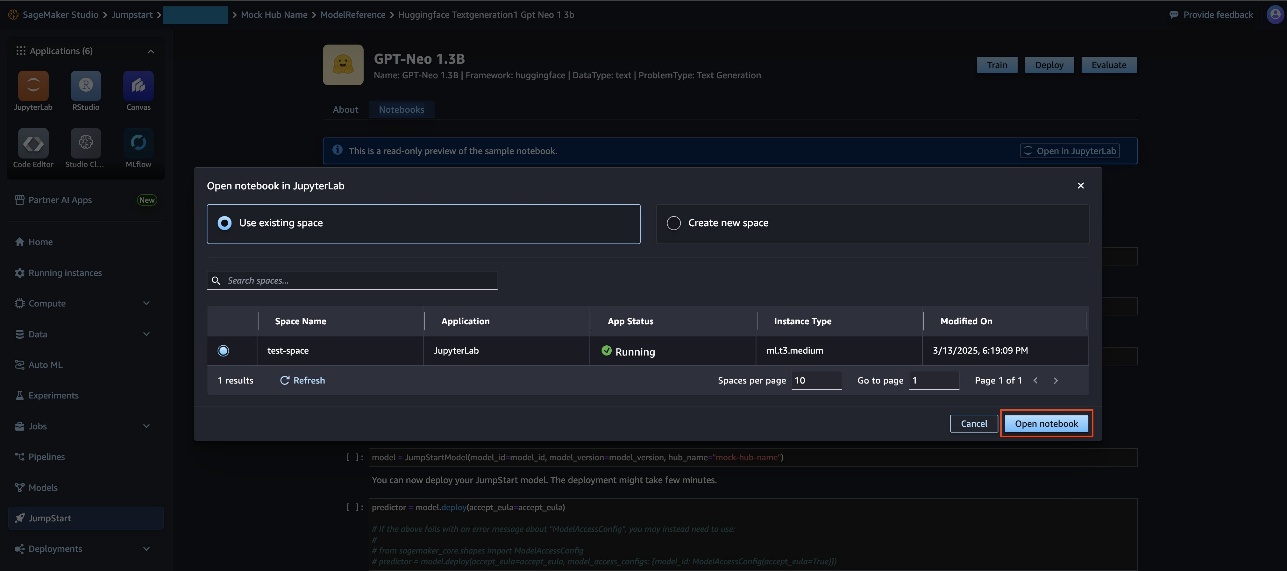Click ModelReference in the breadcrumb
The height and width of the screenshot is (571, 1287).
[x=352, y=15]
